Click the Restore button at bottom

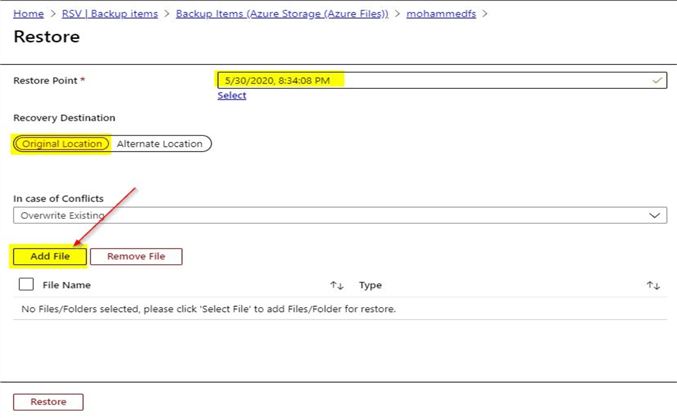click(48, 402)
